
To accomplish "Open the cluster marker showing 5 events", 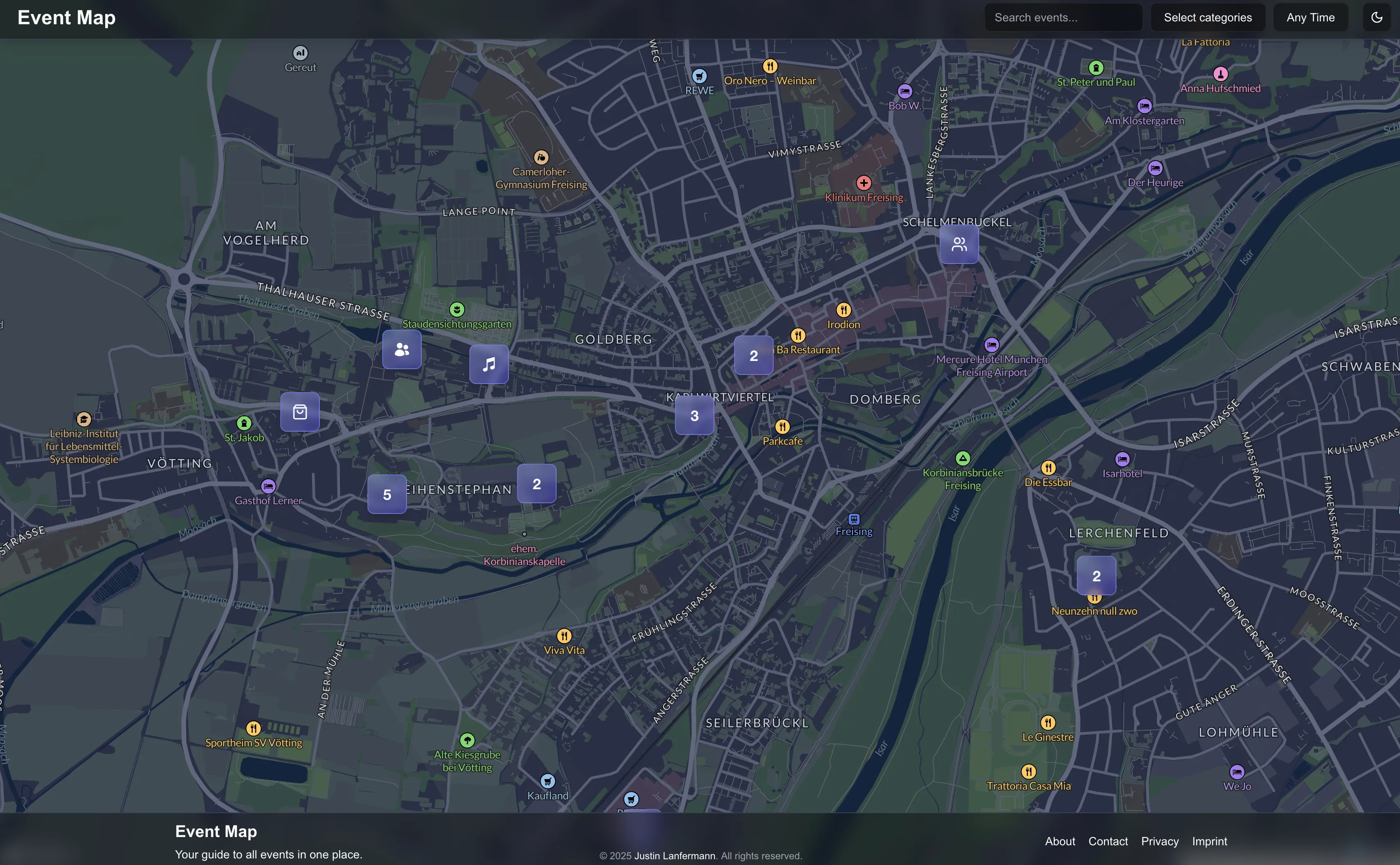I will [x=387, y=493].
